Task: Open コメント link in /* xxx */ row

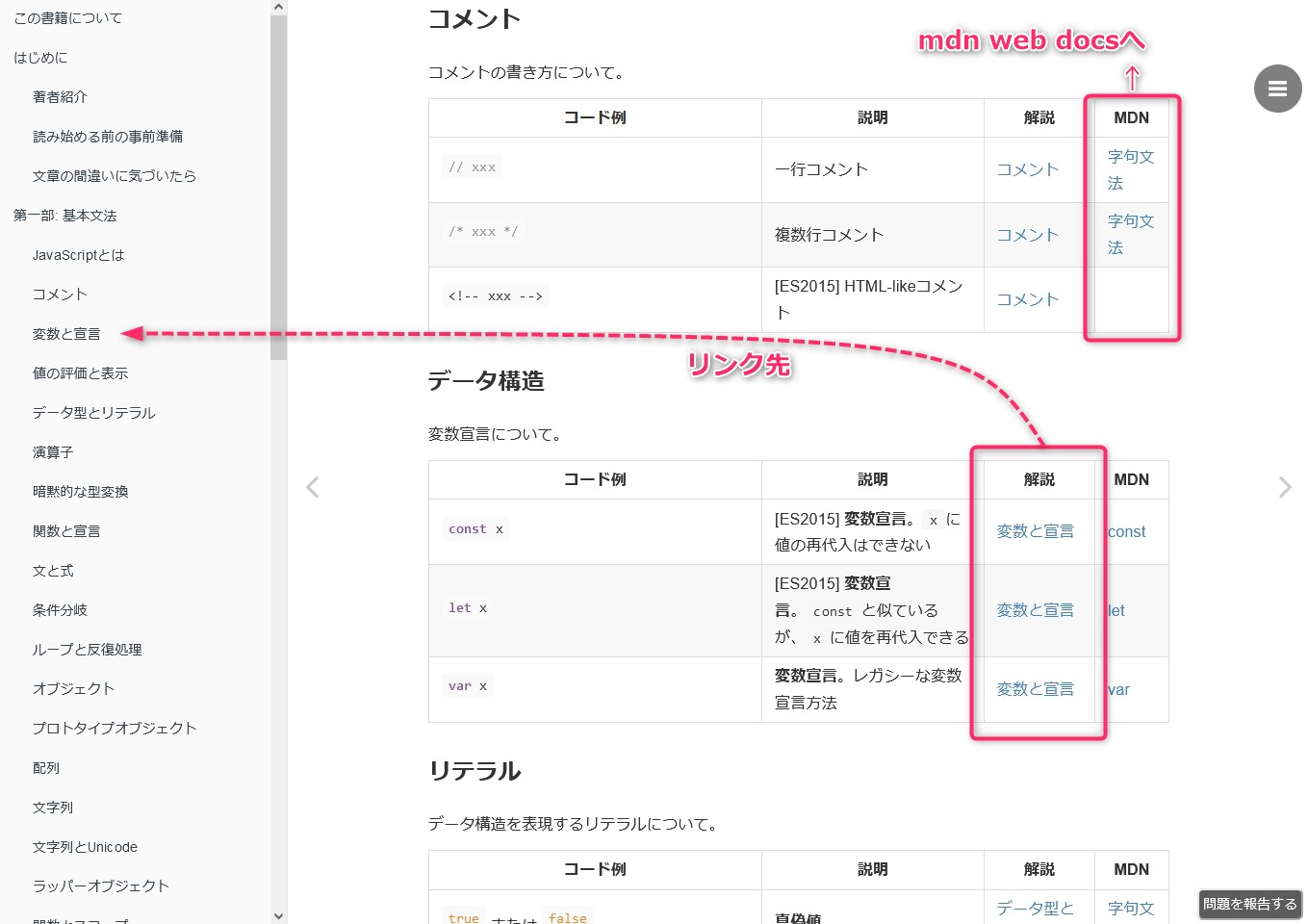Action: click(1028, 235)
